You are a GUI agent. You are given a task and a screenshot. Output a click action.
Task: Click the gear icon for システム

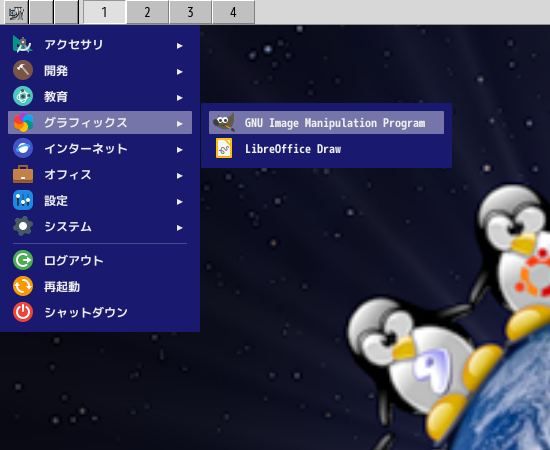click(23, 226)
